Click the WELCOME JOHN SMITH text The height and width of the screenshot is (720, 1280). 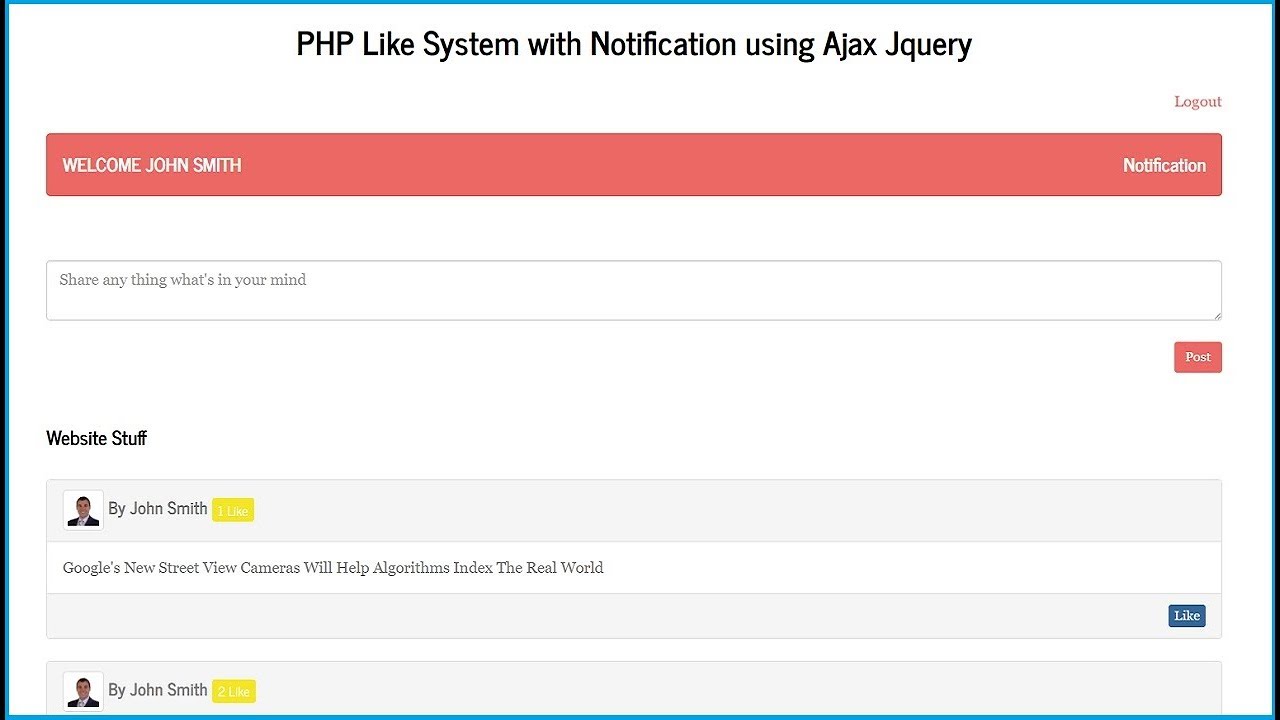pyautogui.click(x=152, y=165)
